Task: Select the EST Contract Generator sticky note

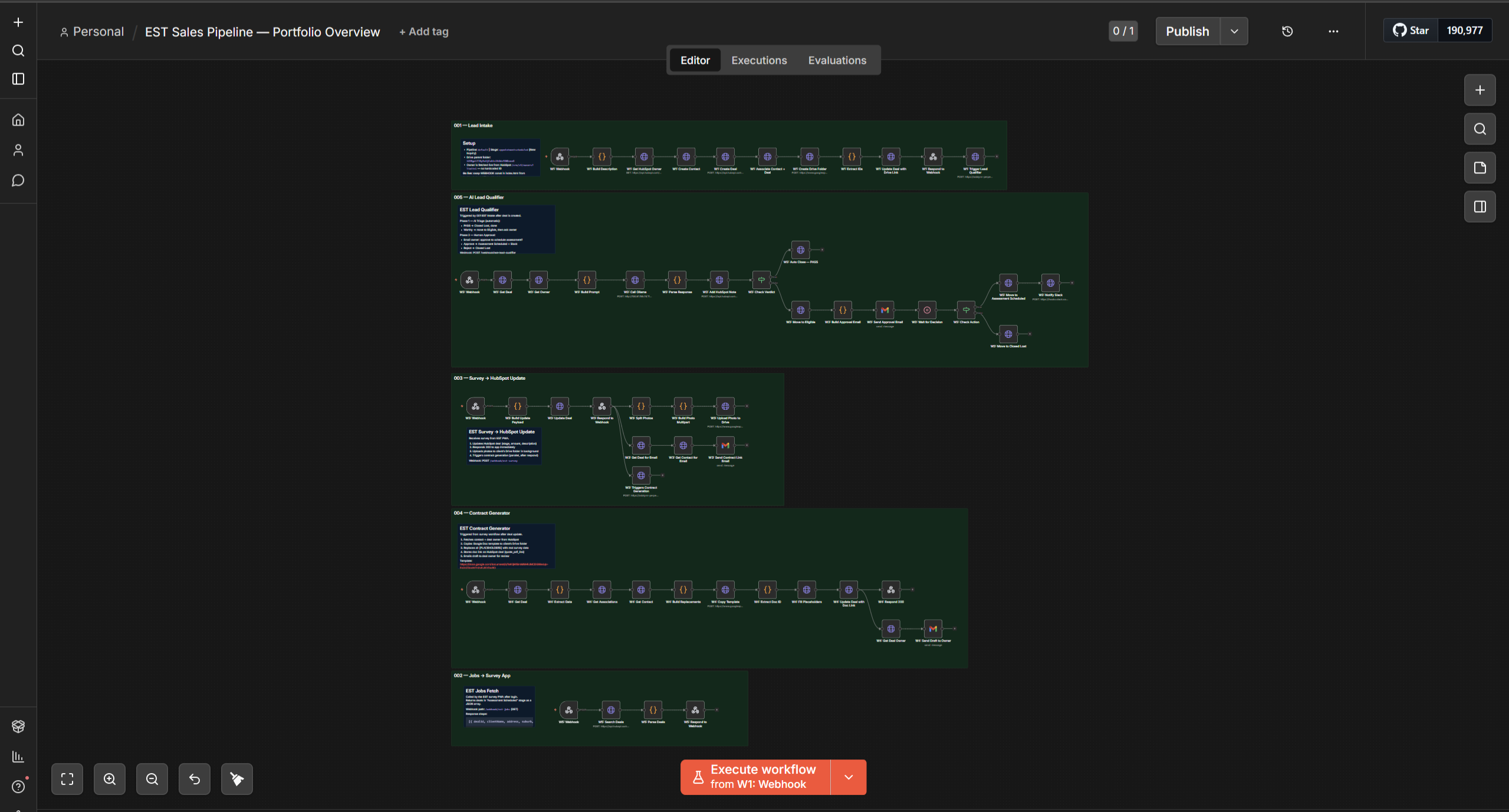Action: (x=506, y=547)
